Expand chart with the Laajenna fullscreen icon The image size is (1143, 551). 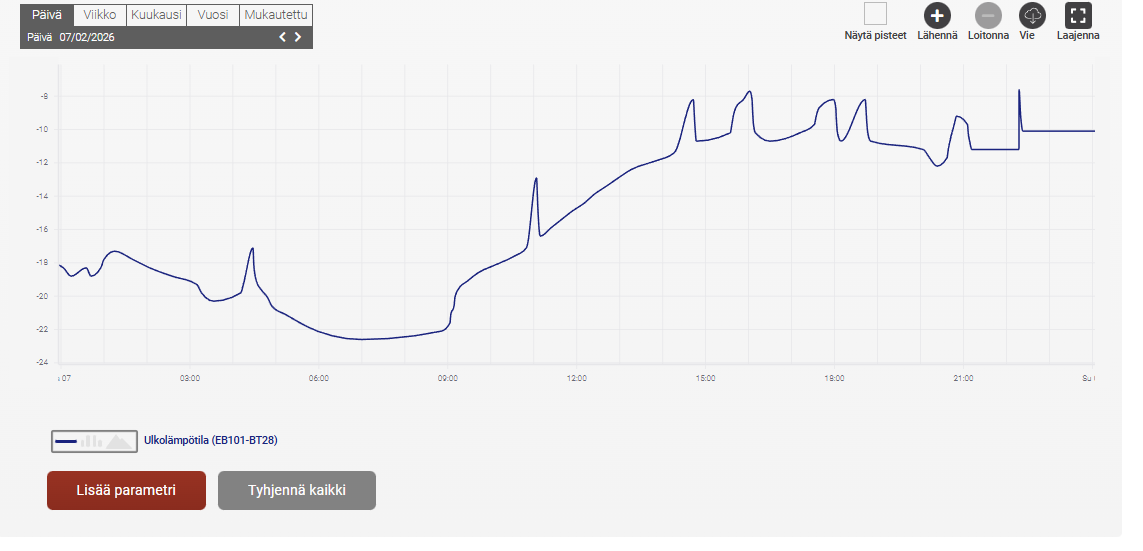[1078, 15]
